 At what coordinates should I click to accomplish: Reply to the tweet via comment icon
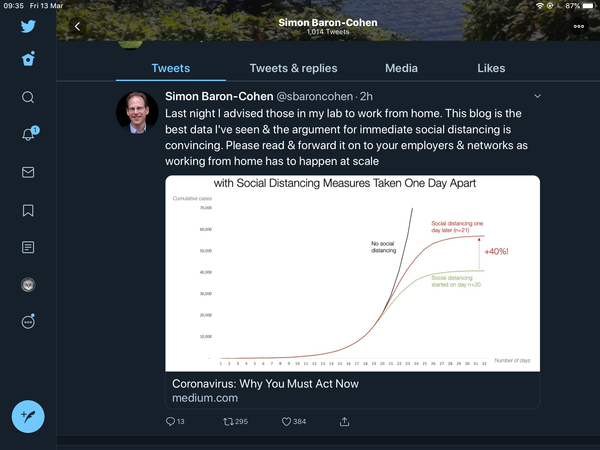click(x=170, y=422)
